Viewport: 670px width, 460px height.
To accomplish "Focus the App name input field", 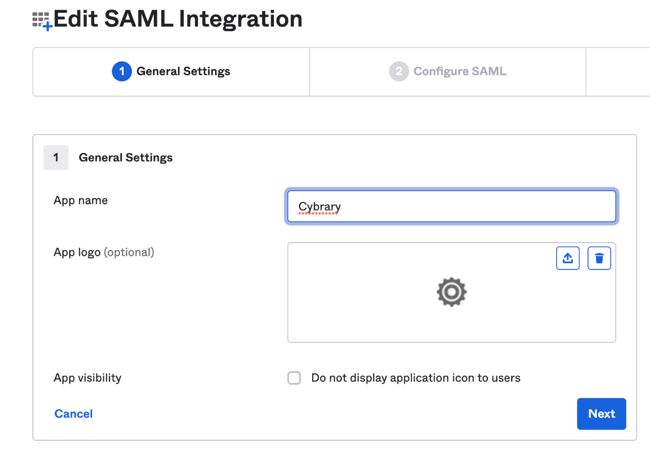I will [451, 207].
